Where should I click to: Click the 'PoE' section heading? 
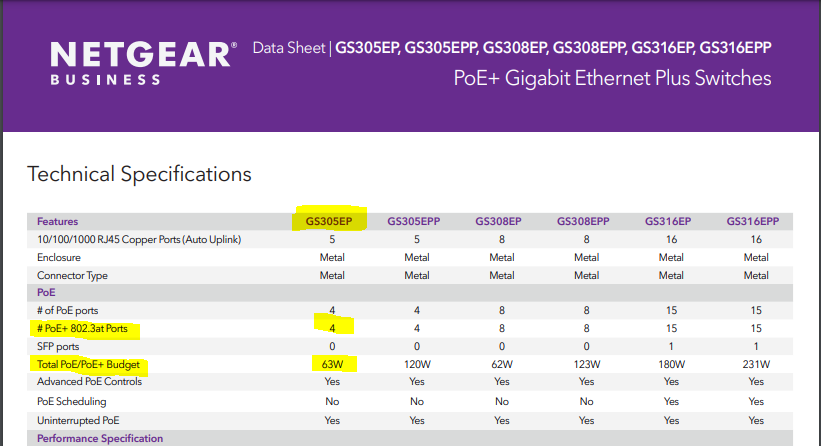tap(46, 293)
